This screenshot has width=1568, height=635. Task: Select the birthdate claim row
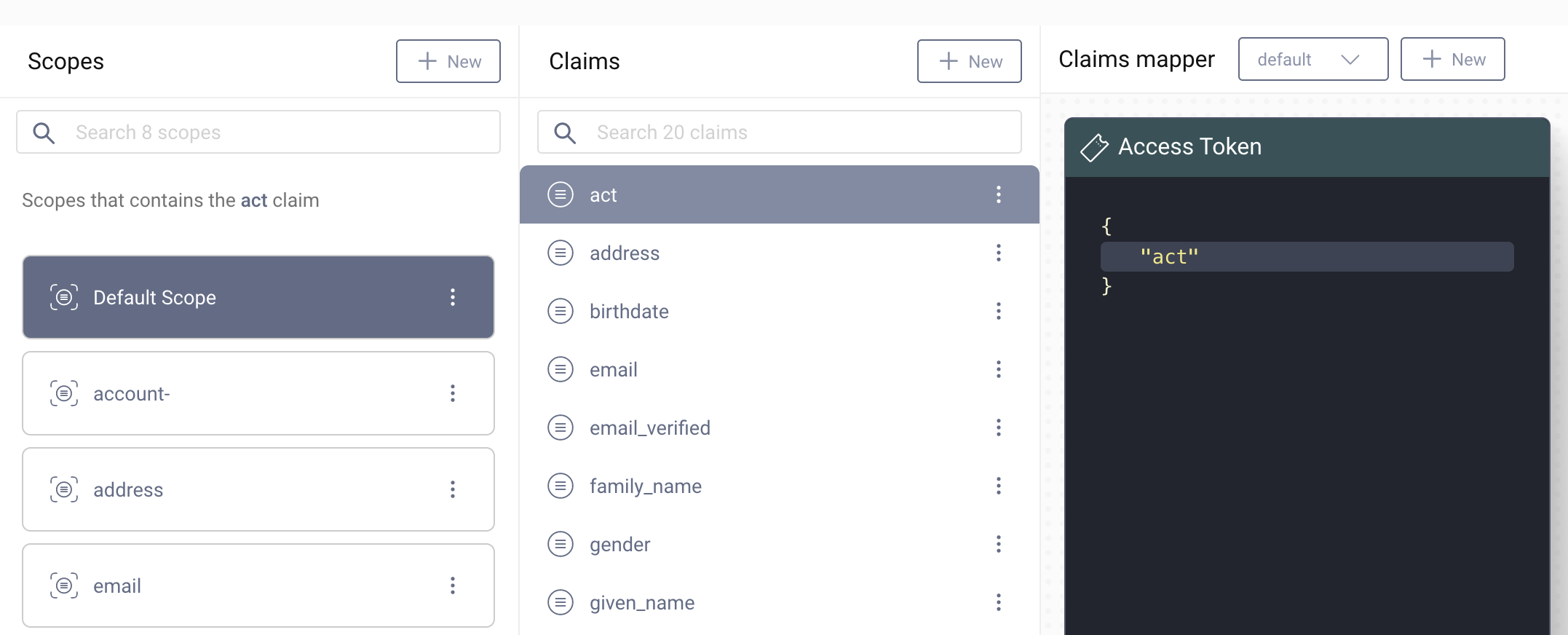780,311
